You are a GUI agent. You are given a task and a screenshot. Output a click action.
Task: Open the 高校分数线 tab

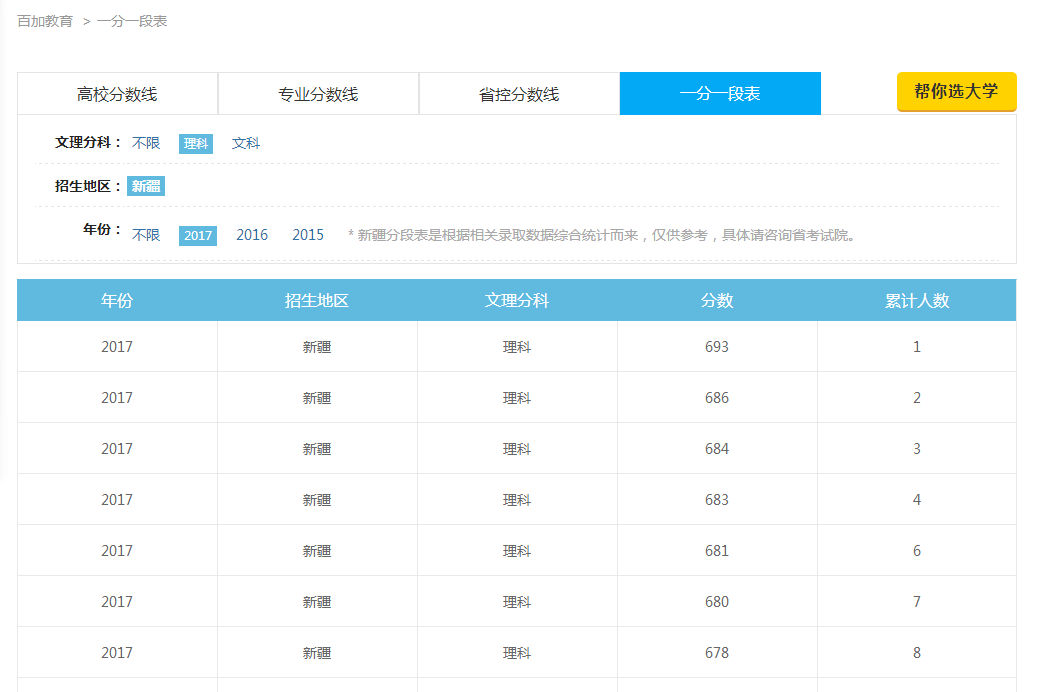pyautogui.click(x=117, y=94)
